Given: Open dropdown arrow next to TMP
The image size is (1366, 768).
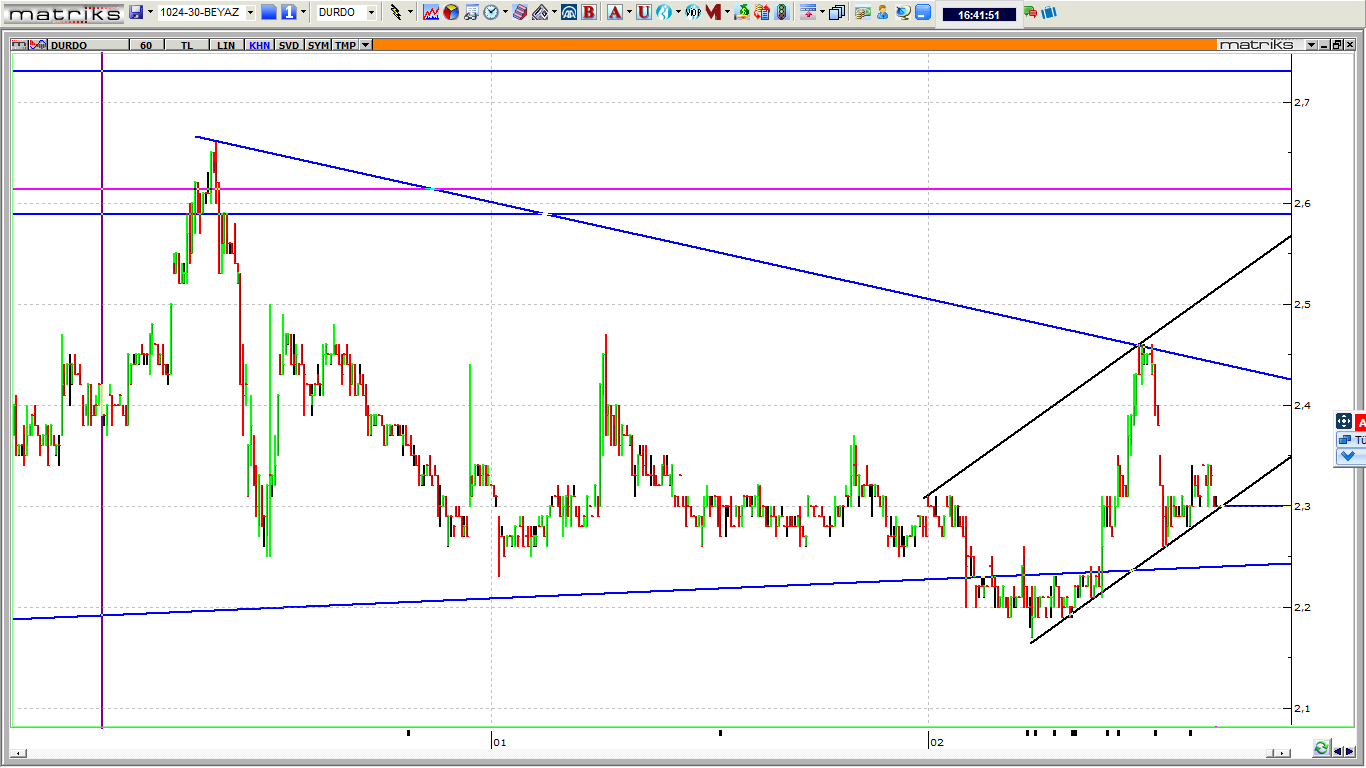Looking at the screenshot, I should click(366, 45).
